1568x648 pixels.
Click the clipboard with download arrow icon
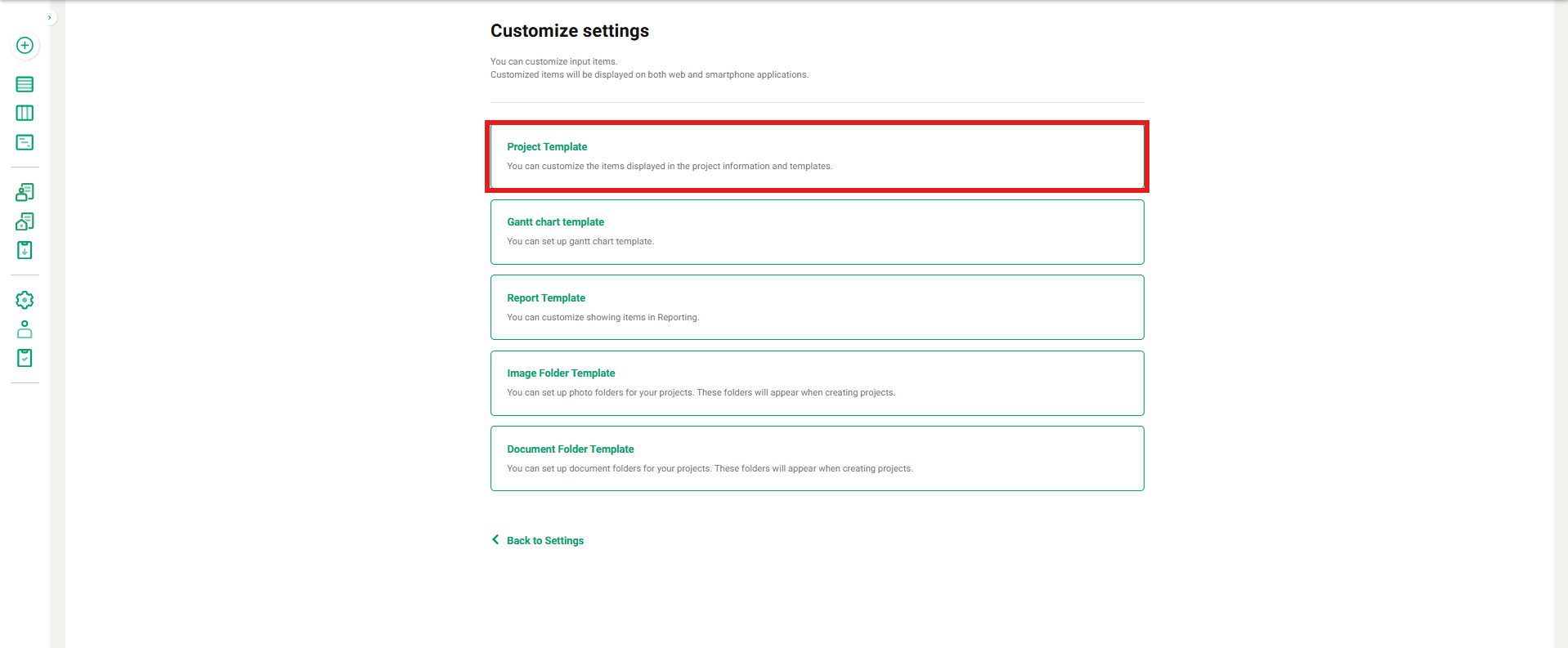click(x=25, y=250)
